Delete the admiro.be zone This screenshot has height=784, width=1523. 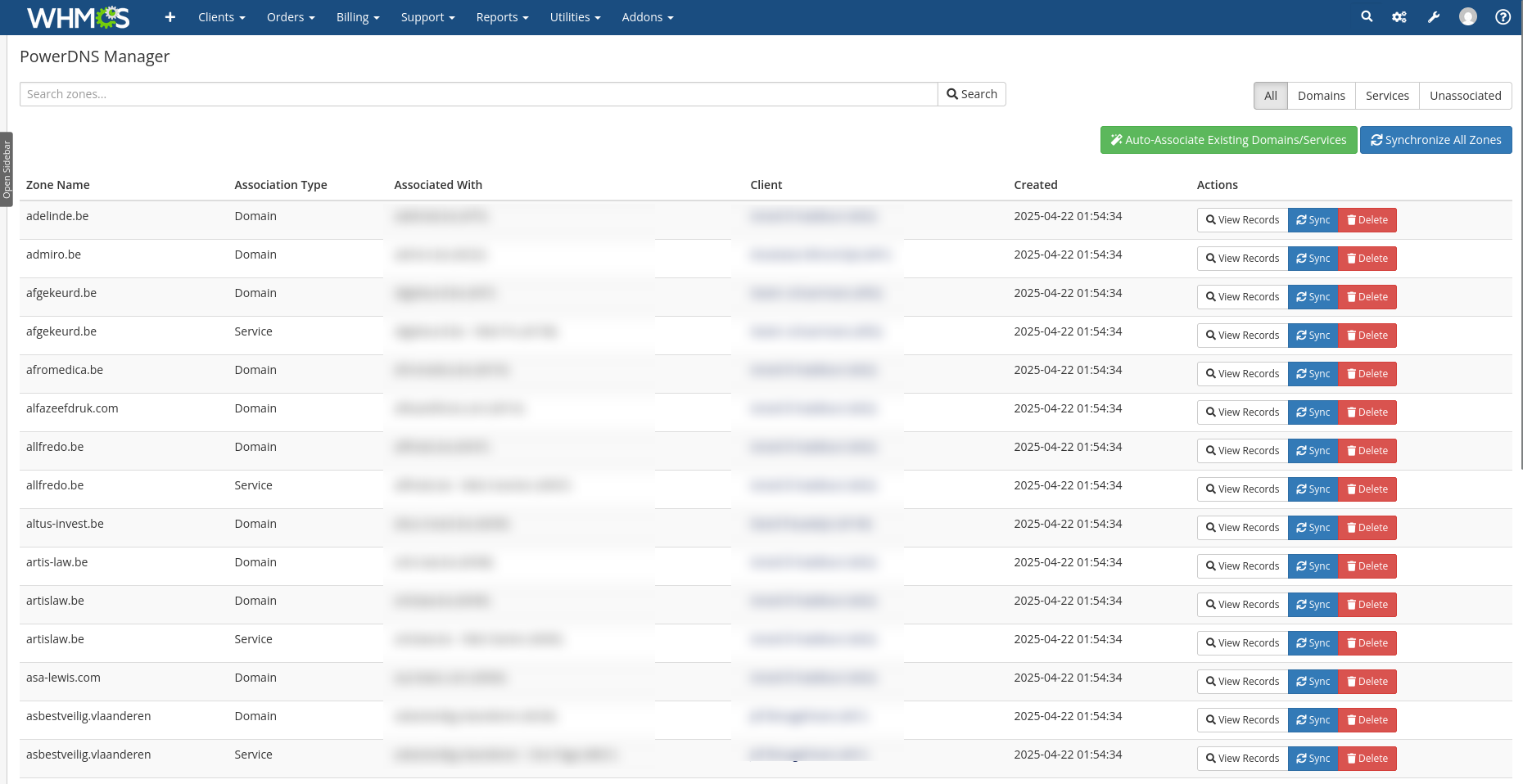pos(1367,259)
